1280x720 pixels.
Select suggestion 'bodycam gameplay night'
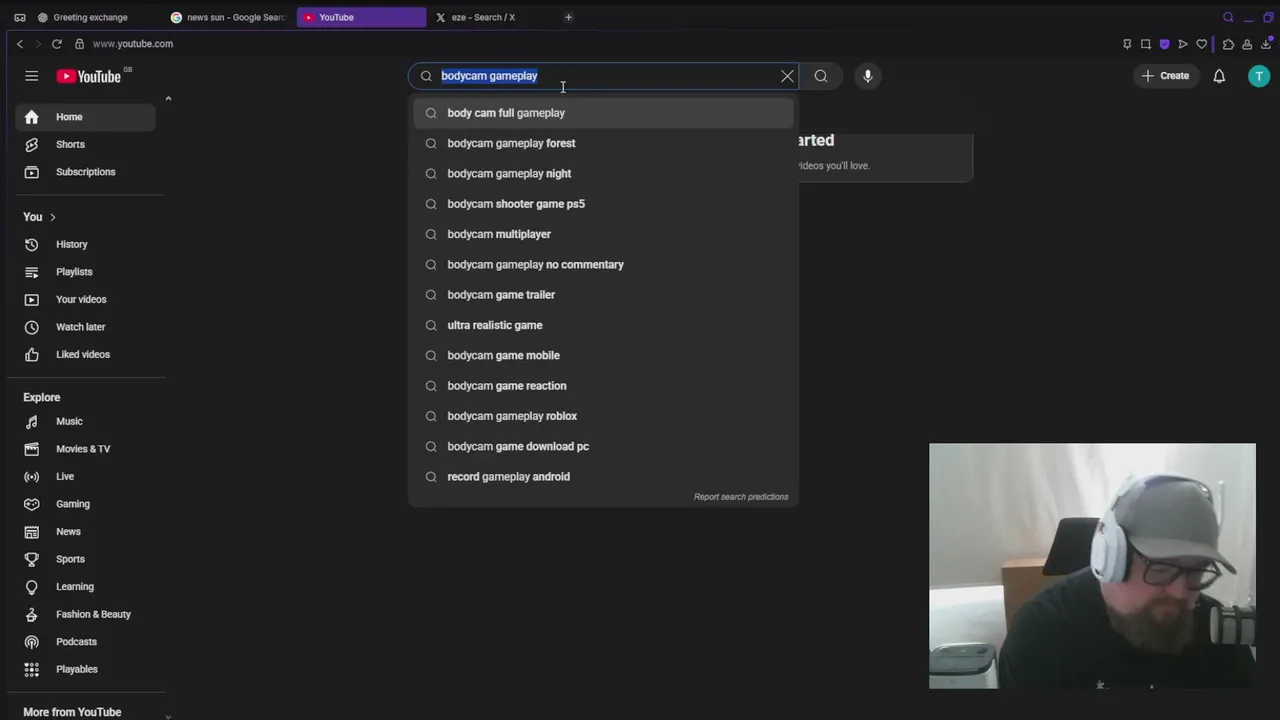pyautogui.click(x=603, y=173)
